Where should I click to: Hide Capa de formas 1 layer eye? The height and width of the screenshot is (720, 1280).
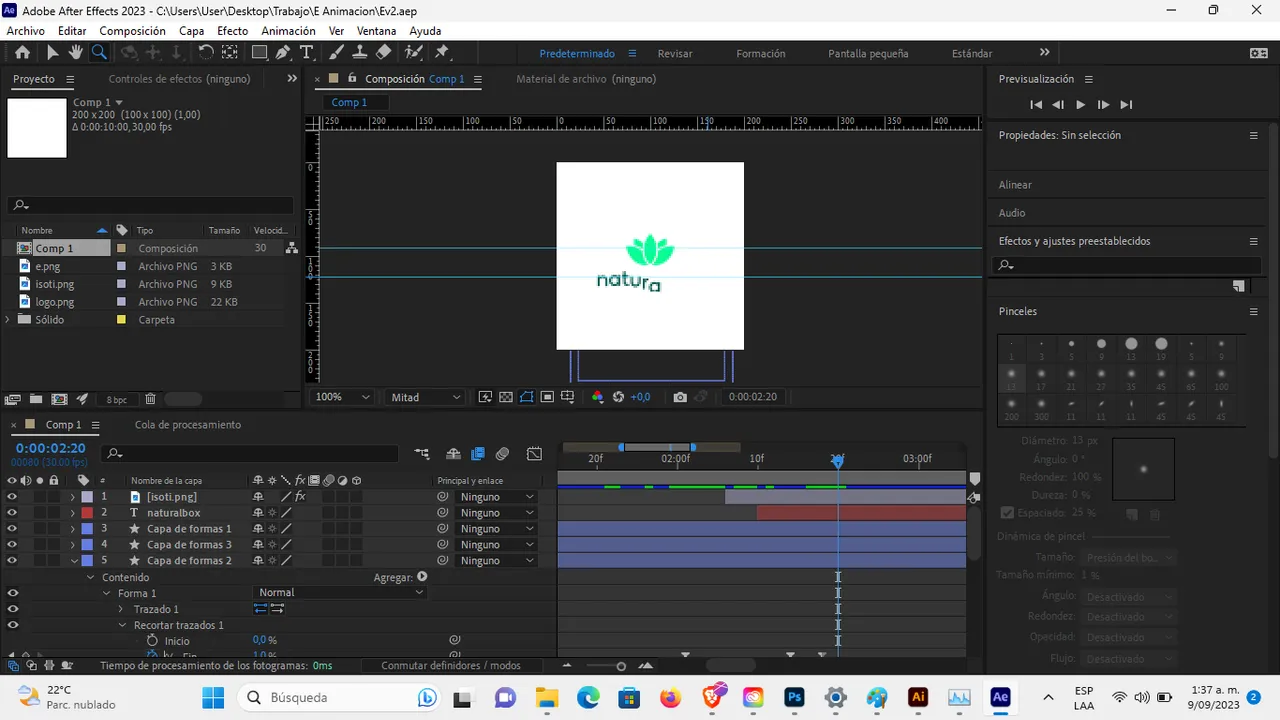pyautogui.click(x=12, y=529)
